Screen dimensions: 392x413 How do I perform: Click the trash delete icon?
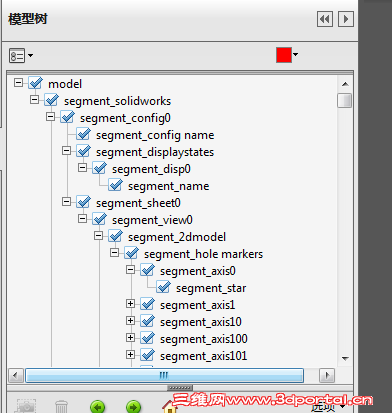coord(61,407)
